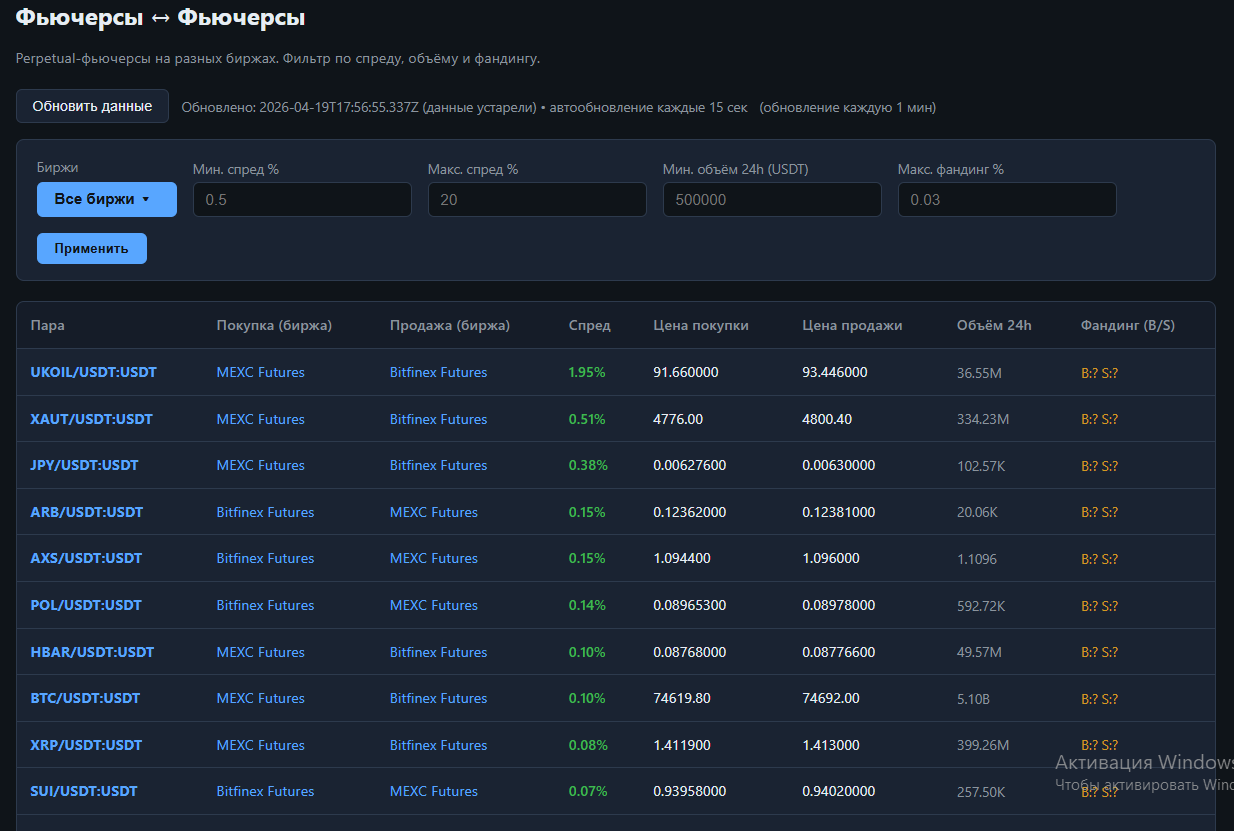Image resolution: width=1234 pixels, height=831 pixels.
Task: Open the Все биржи dropdown
Action: click(x=107, y=199)
